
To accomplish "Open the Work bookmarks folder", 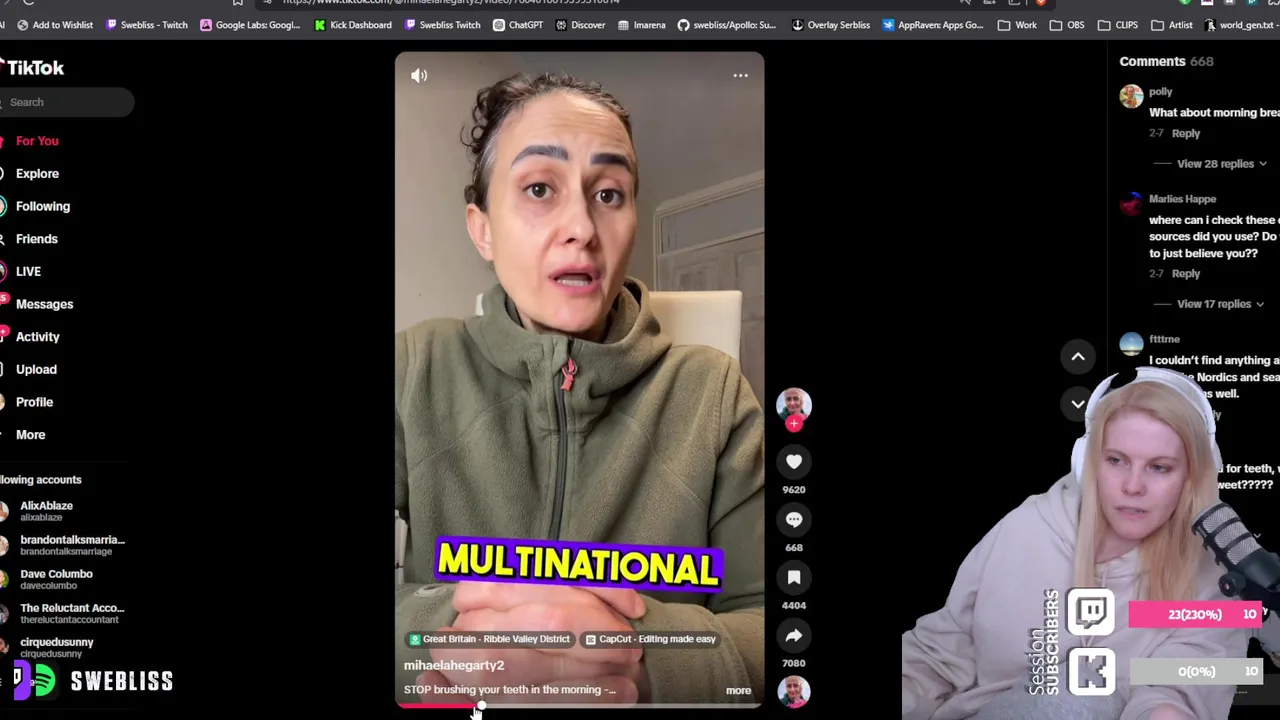I will pos(1017,25).
